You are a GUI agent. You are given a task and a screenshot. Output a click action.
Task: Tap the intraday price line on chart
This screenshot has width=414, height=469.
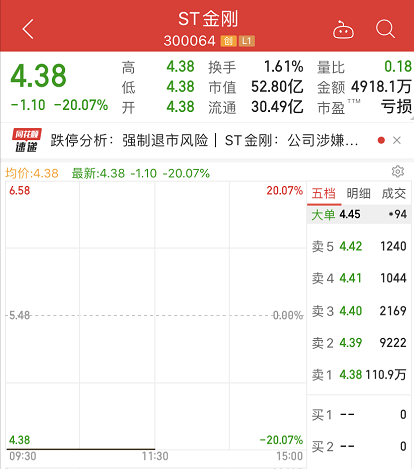tap(81, 449)
